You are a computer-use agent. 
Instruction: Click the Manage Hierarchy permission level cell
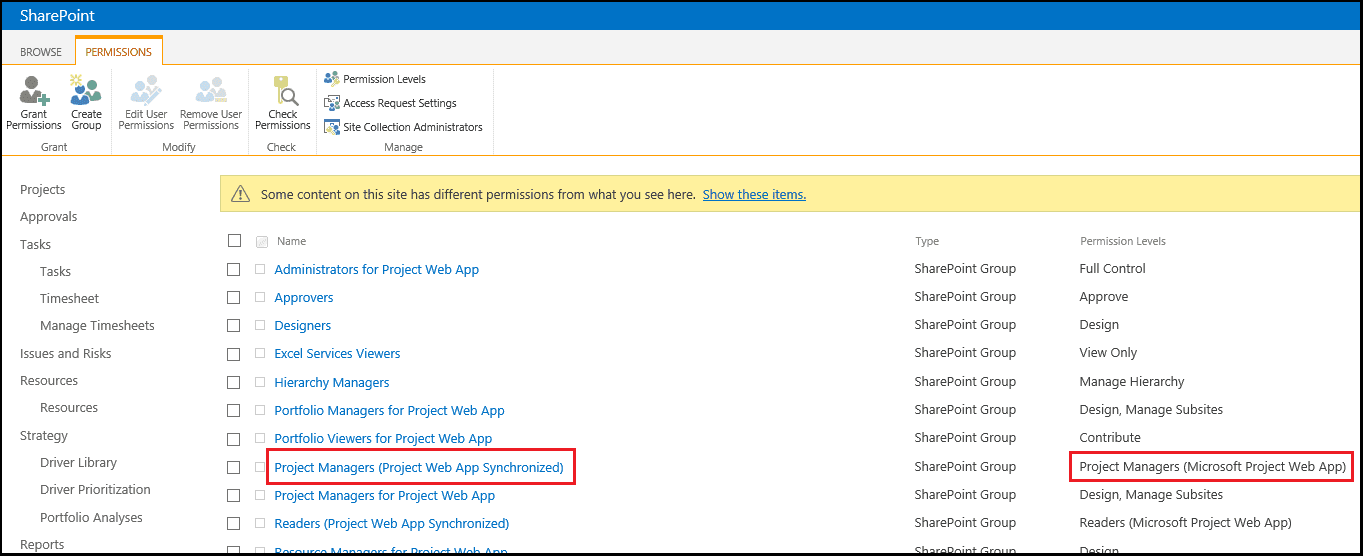[x=1132, y=381]
